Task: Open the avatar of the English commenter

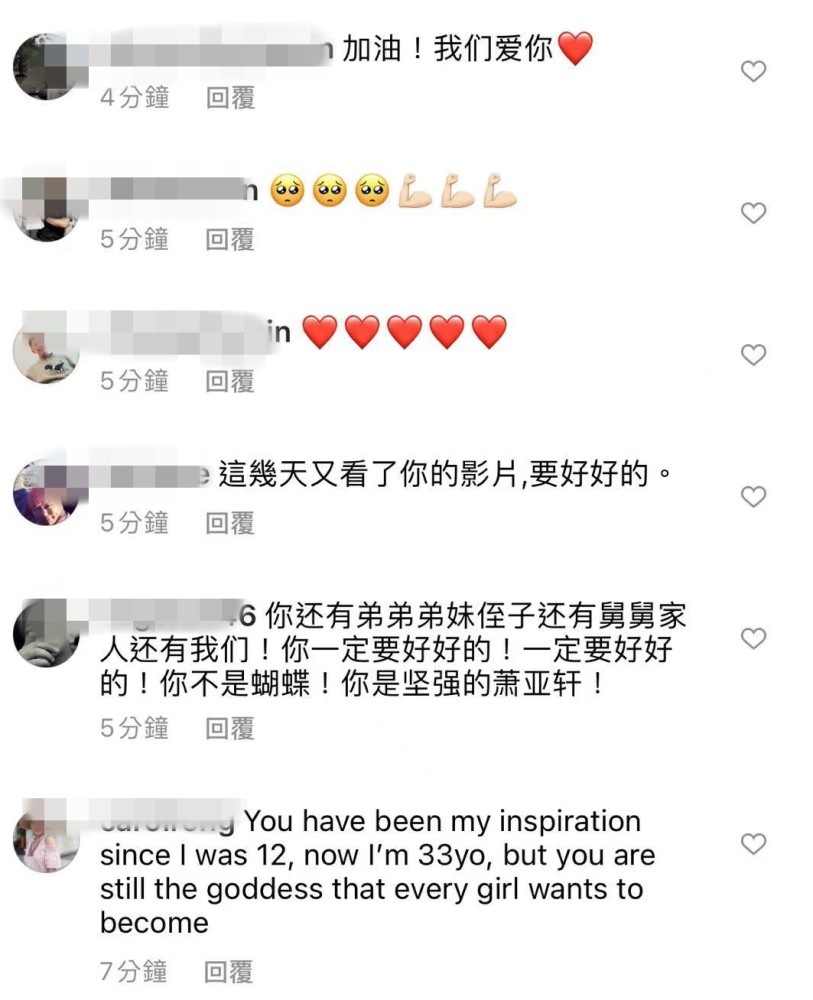Action: 47,839
